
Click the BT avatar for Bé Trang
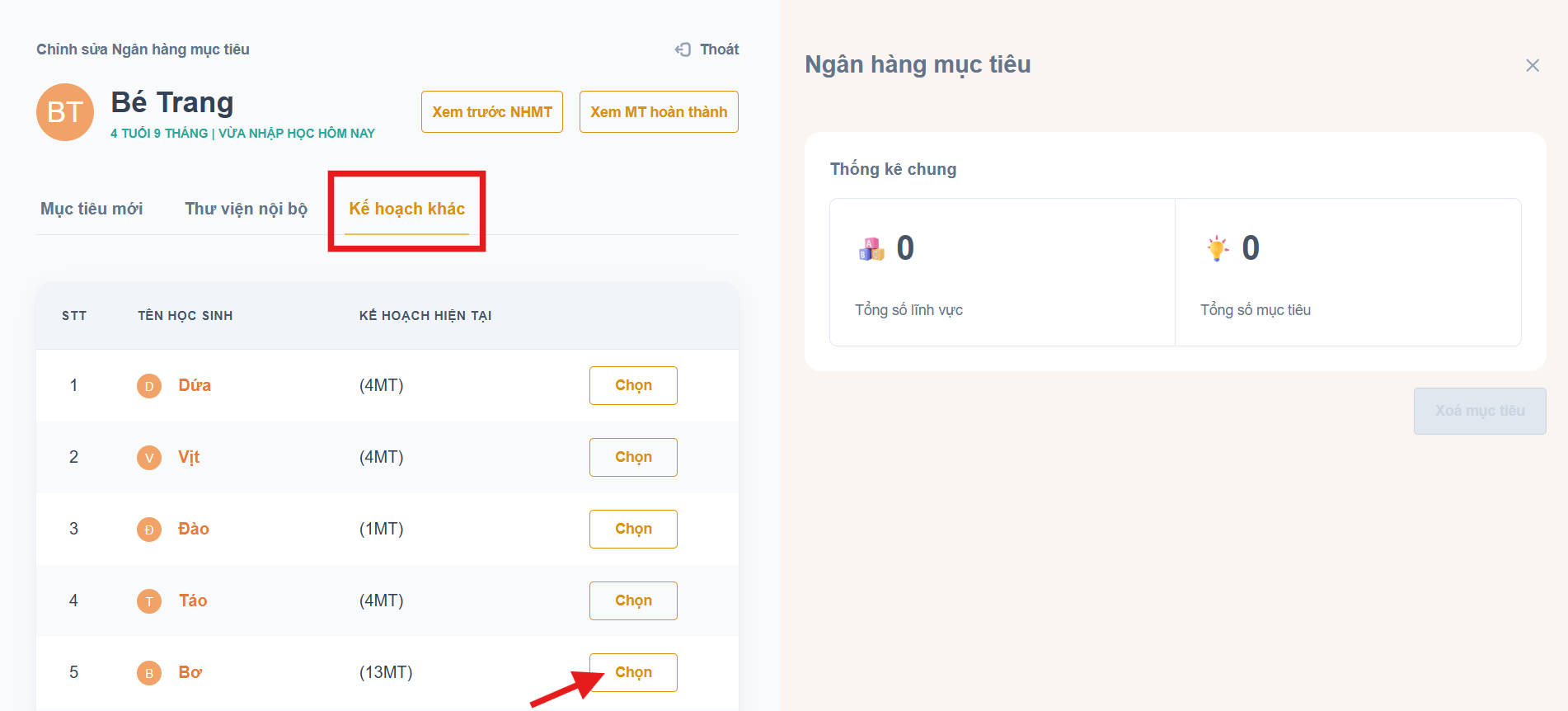(x=65, y=112)
